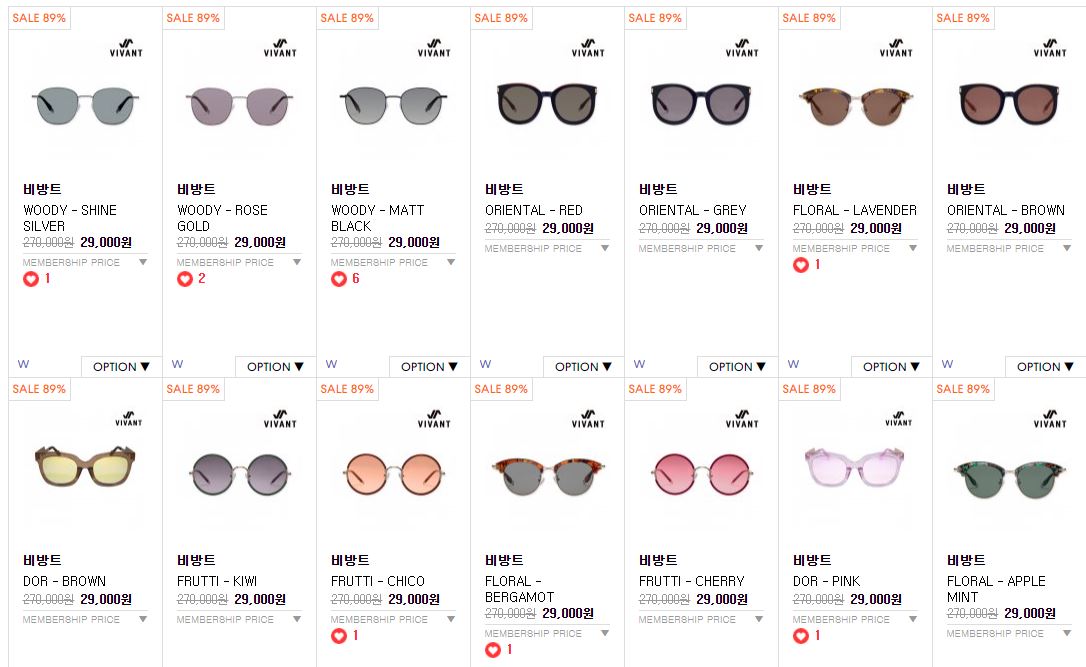This screenshot has height=667, width=1086.
Task: Open the FRUTTI - KIWI product link
Action: click(217, 581)
